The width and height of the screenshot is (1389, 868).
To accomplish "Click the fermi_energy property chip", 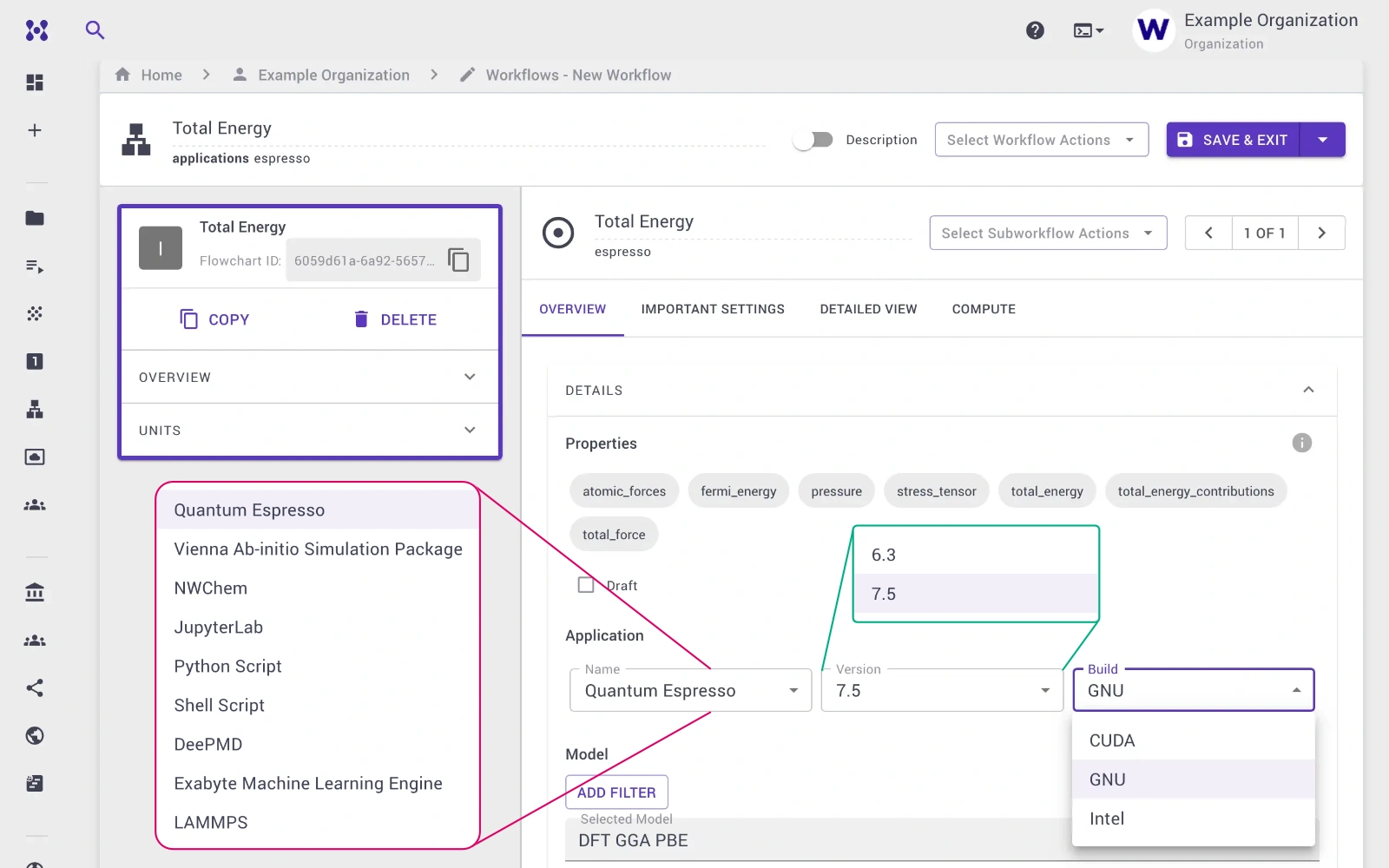I will pyautogui.click(x=739, y=491).
